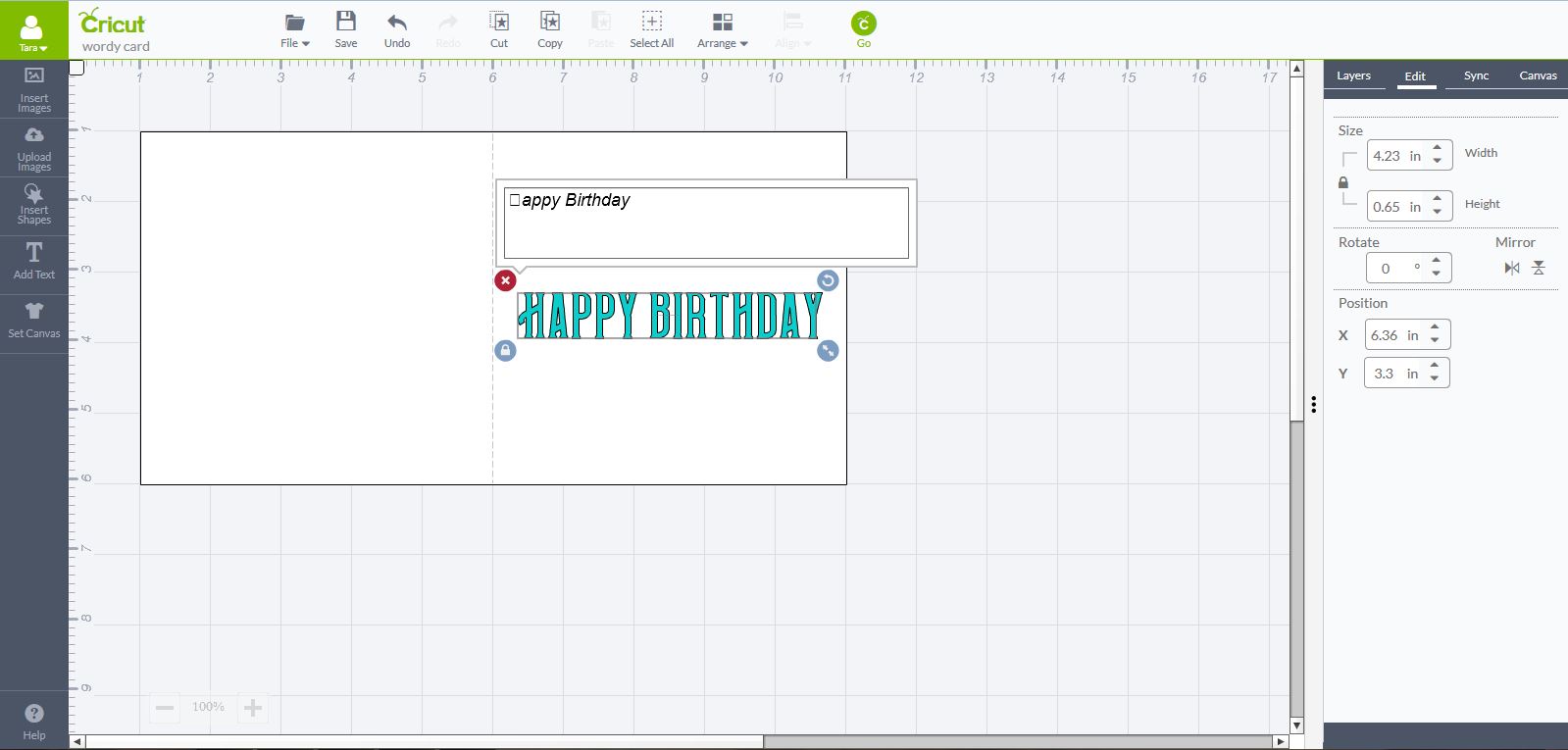Viewport: 1568px width, 750px height.
Task: Click the Position Y field
Action: [x=1393, y=374]
